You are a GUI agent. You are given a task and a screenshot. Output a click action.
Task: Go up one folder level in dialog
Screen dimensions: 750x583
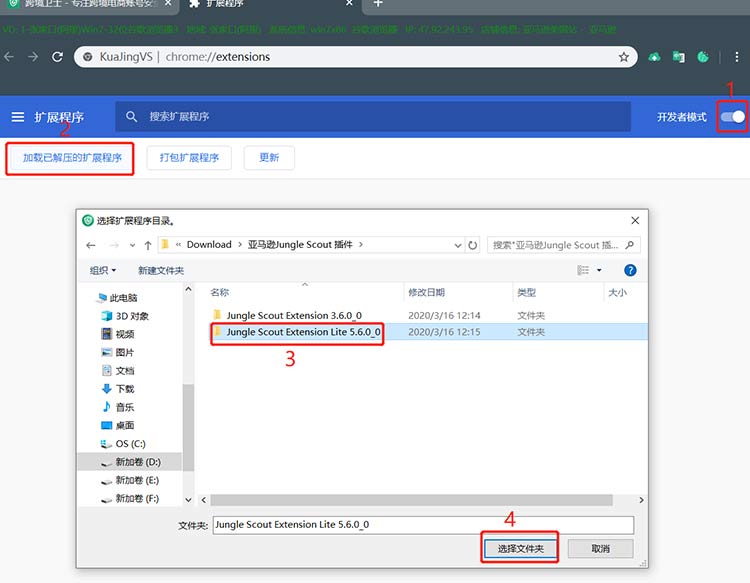coord(148,245)
